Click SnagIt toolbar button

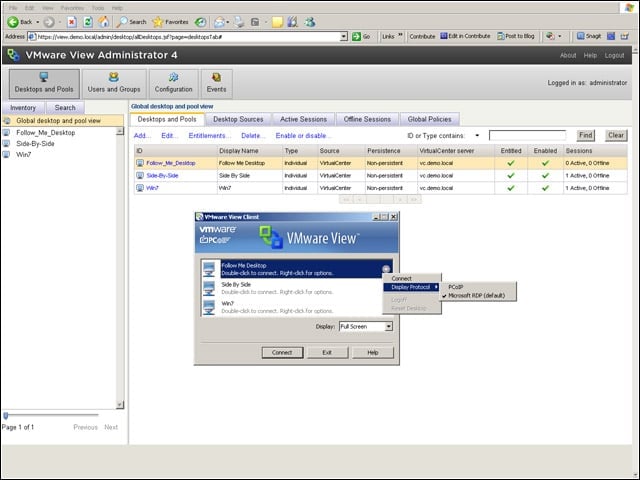[x=589, y=36]
